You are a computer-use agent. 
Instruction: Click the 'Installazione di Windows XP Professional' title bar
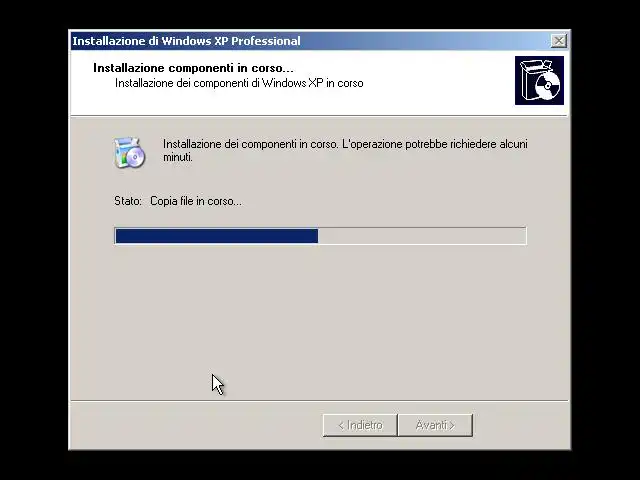pyautogui.click(x=320, y=41)
